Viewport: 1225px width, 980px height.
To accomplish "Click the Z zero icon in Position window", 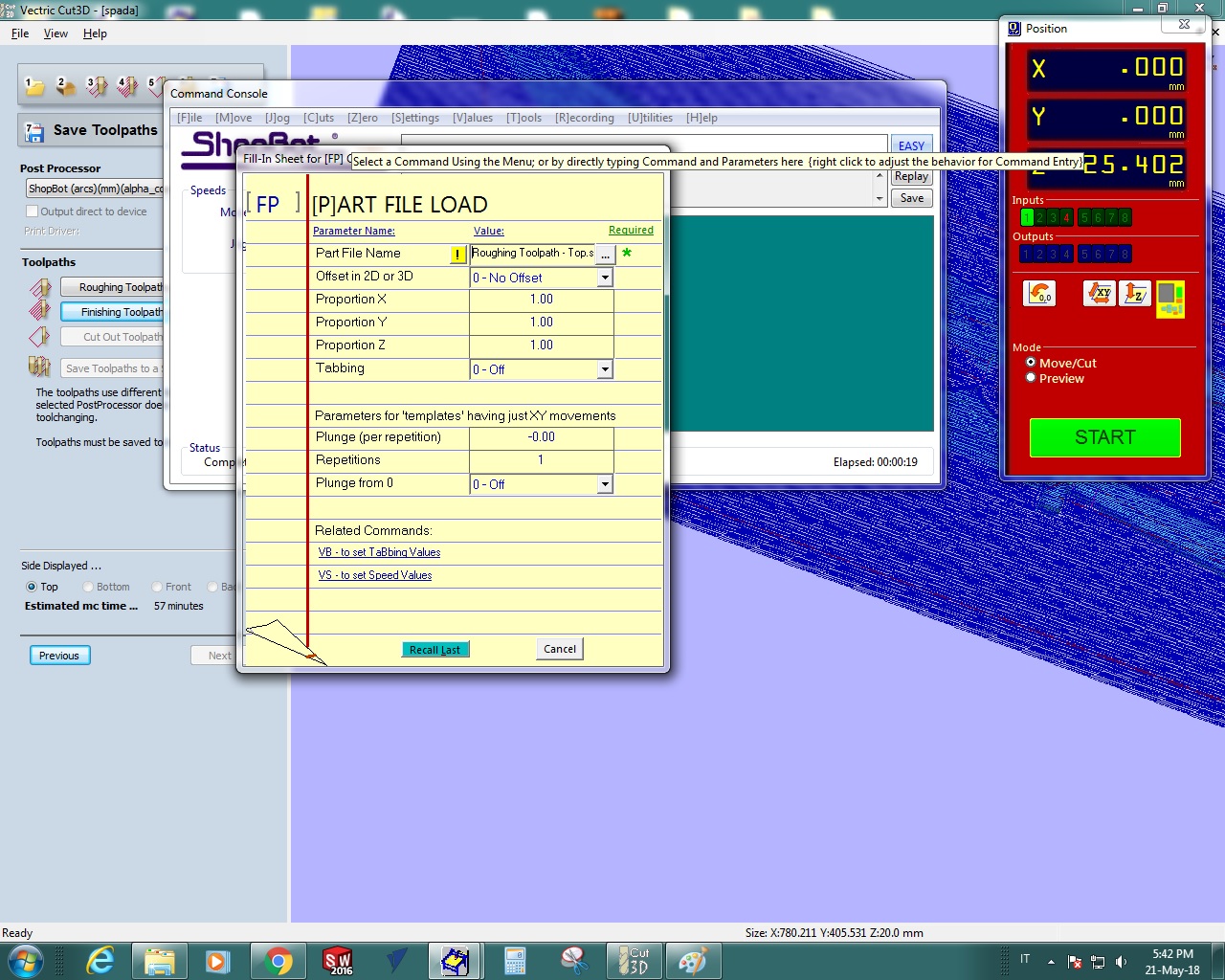I will tap(1135, 293).
